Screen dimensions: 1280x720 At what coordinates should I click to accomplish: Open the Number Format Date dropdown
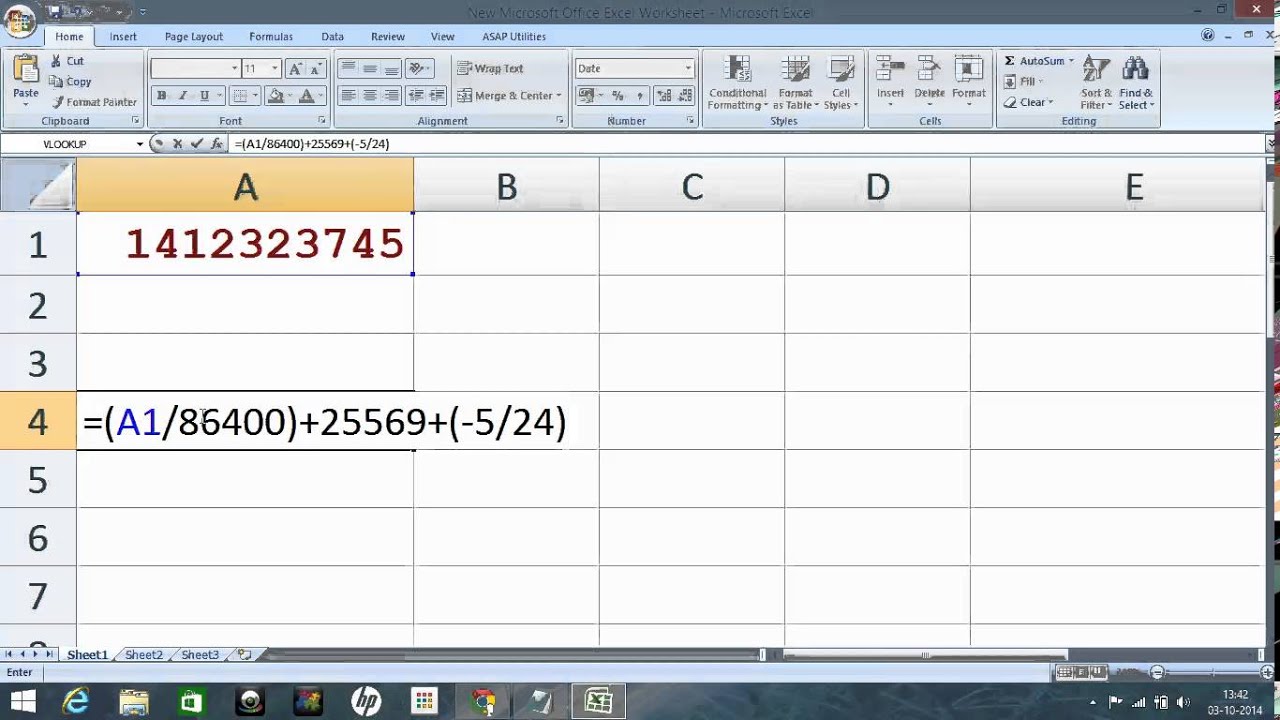pyautogui.click(x=688, y=69)
